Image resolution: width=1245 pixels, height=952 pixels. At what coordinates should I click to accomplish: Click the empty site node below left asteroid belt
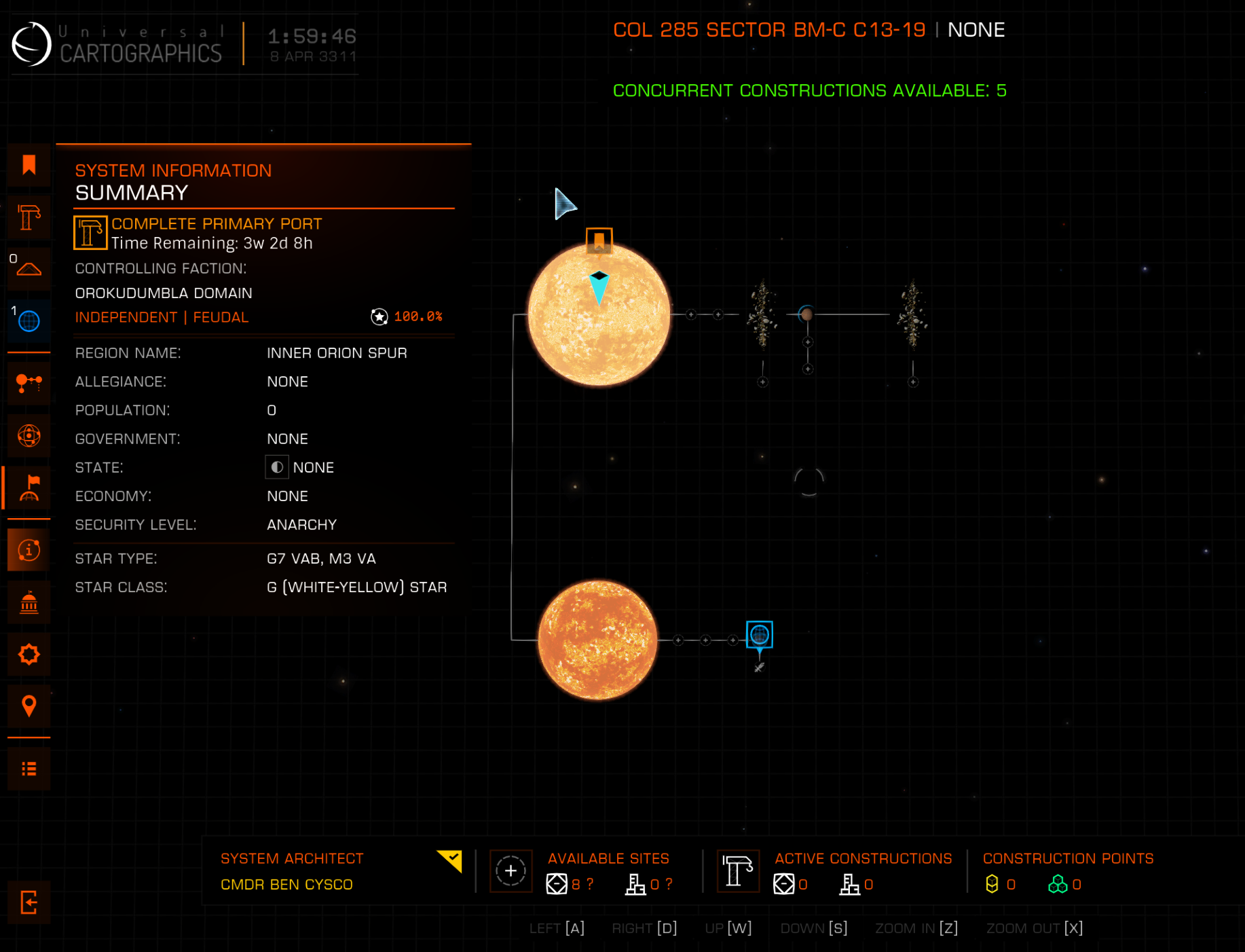(762, 382)
